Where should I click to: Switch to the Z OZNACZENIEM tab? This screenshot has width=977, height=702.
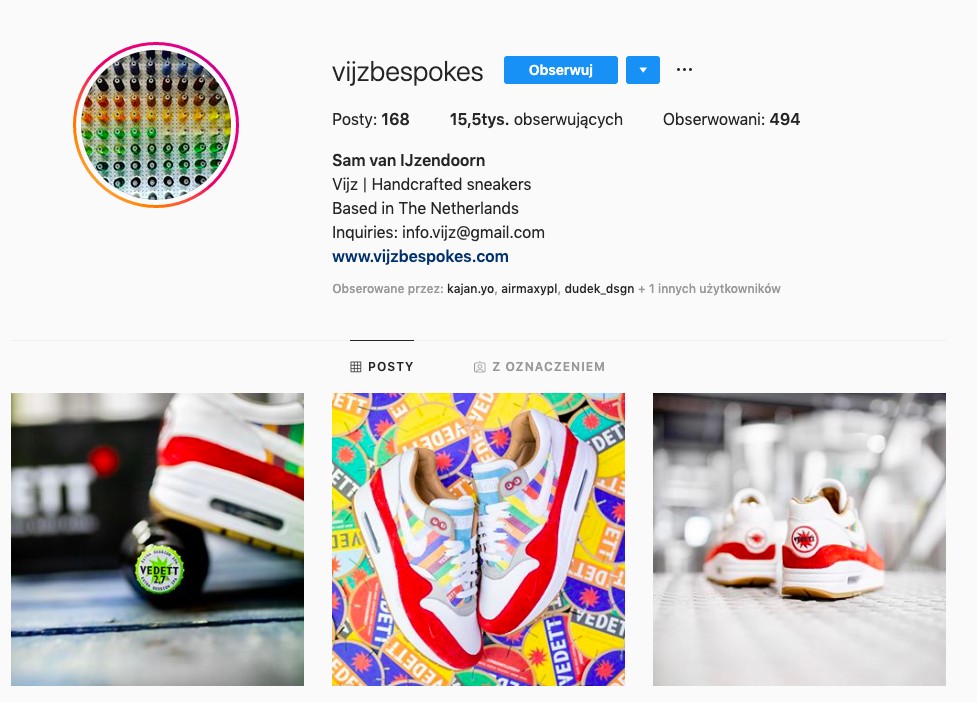click(540, 367)
